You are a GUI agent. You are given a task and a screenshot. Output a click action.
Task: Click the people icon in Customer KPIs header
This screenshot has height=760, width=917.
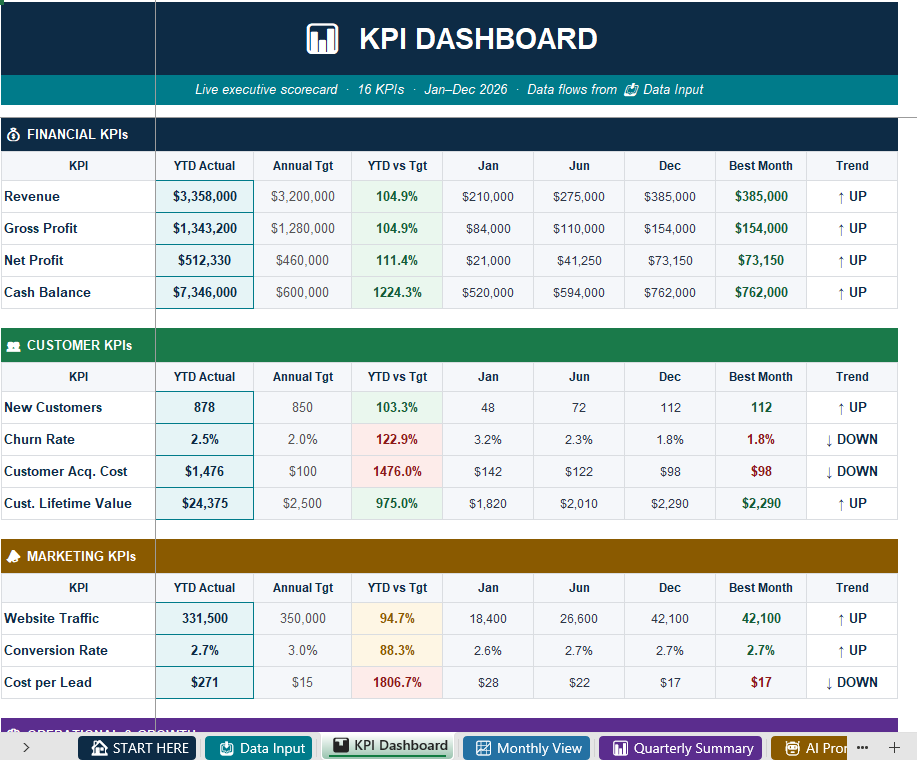(13, 346)
